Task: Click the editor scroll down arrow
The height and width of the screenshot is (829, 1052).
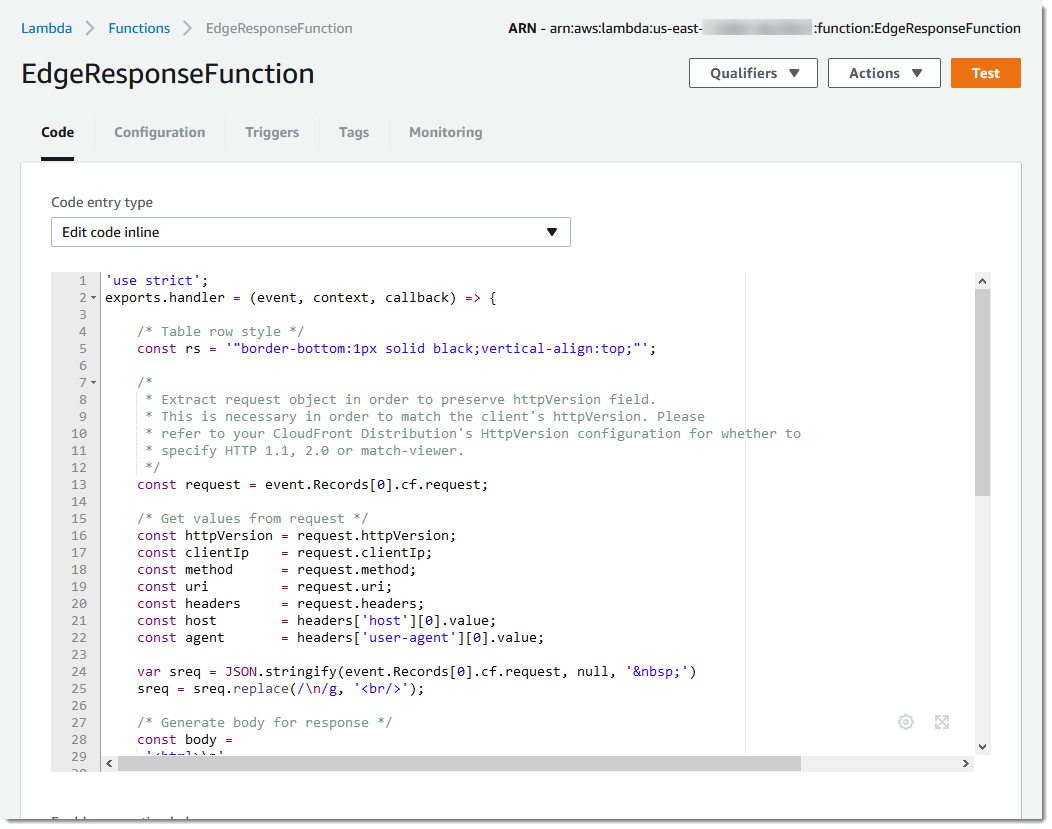Action: point(982,747)
